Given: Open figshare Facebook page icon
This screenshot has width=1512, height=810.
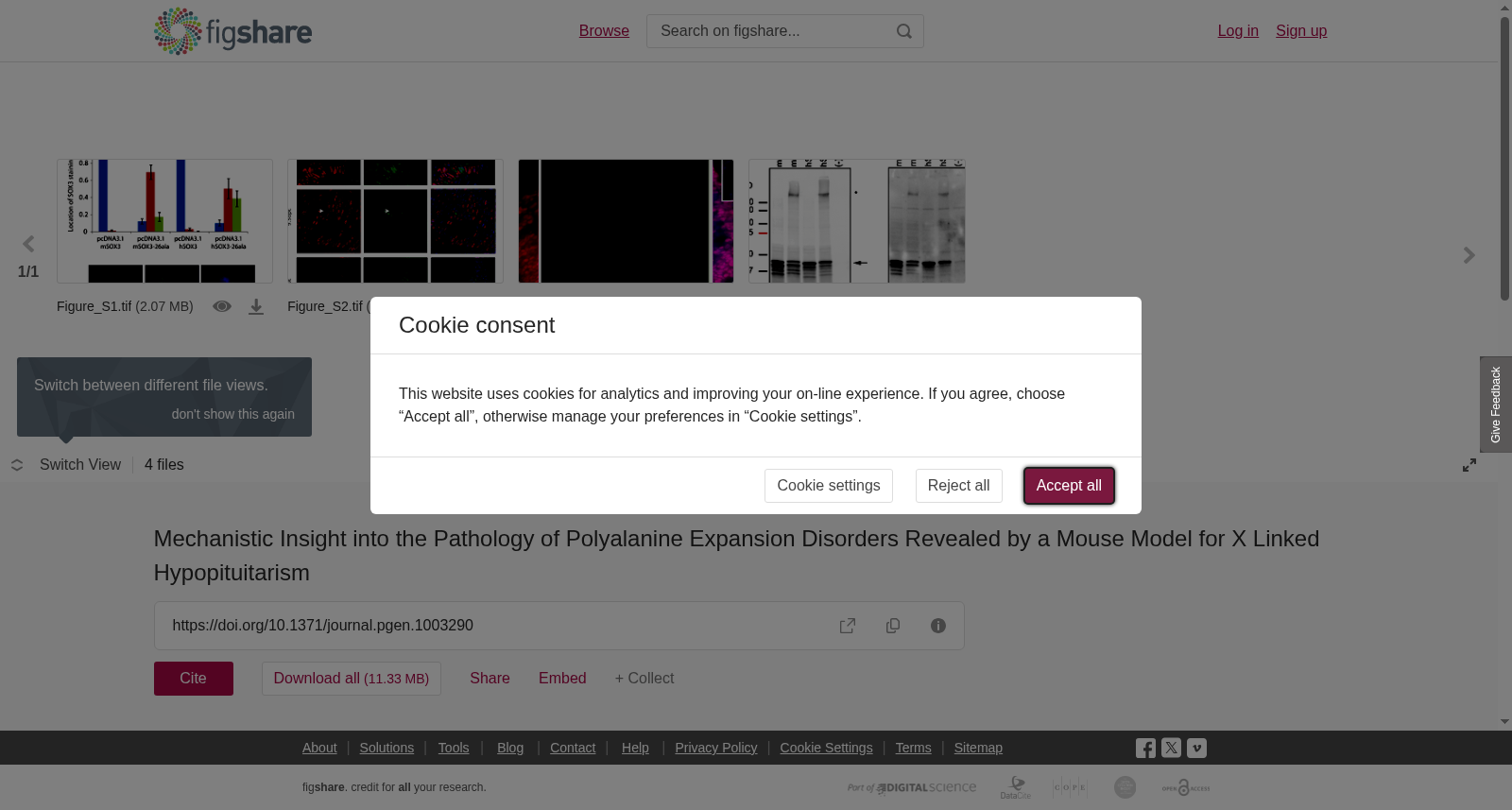Looking at the screenshot, I should tap(1145, 748).
